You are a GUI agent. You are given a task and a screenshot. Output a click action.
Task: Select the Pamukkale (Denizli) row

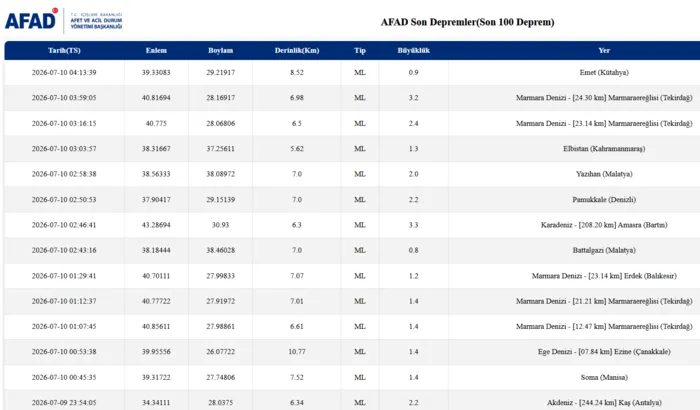tap(352, 200)
